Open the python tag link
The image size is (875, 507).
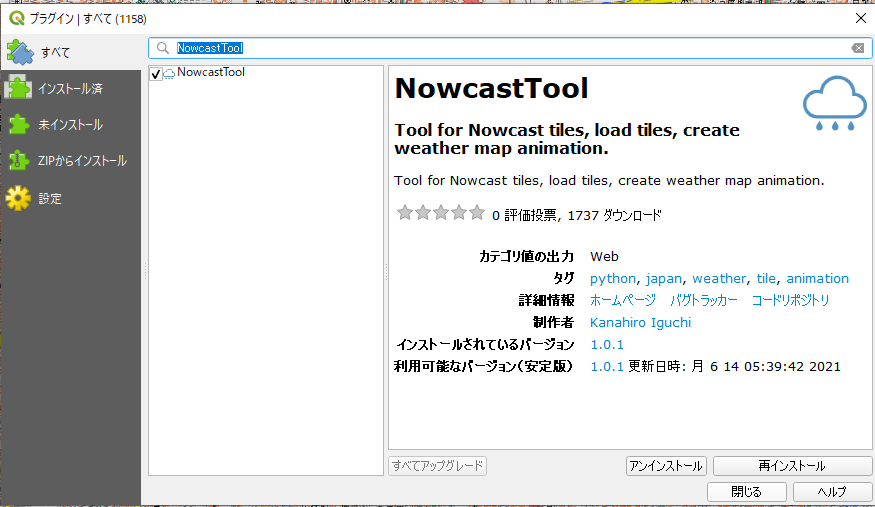tap(613, 278)
